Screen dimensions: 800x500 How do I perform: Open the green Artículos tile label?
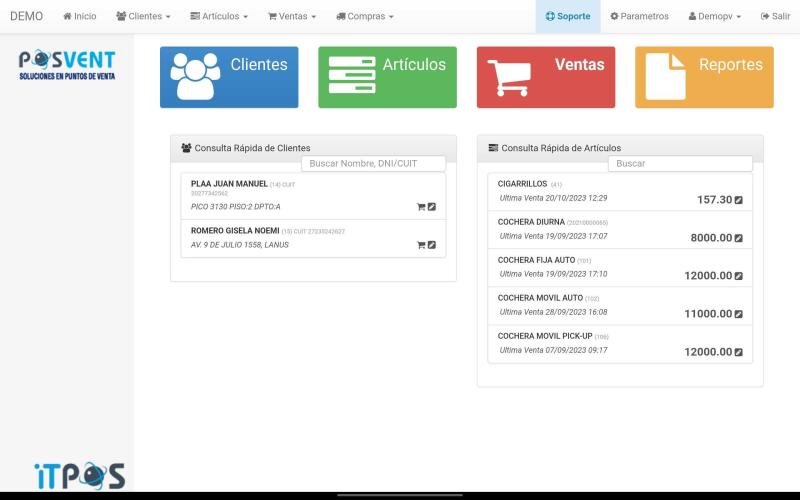coord(414,64)
